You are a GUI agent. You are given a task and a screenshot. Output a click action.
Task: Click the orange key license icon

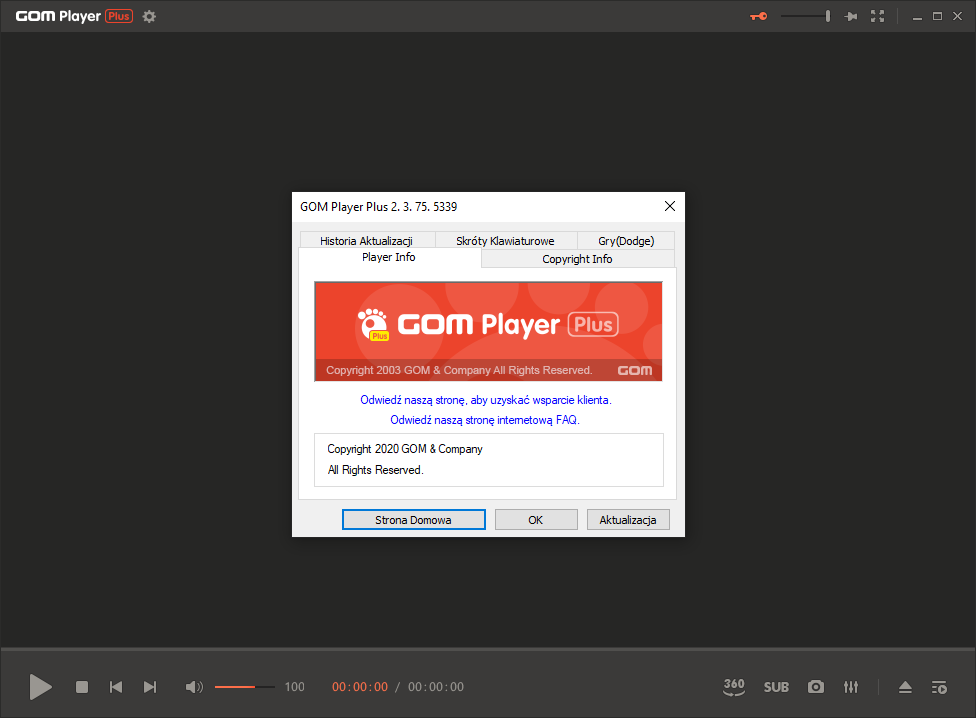pos(758,16)
